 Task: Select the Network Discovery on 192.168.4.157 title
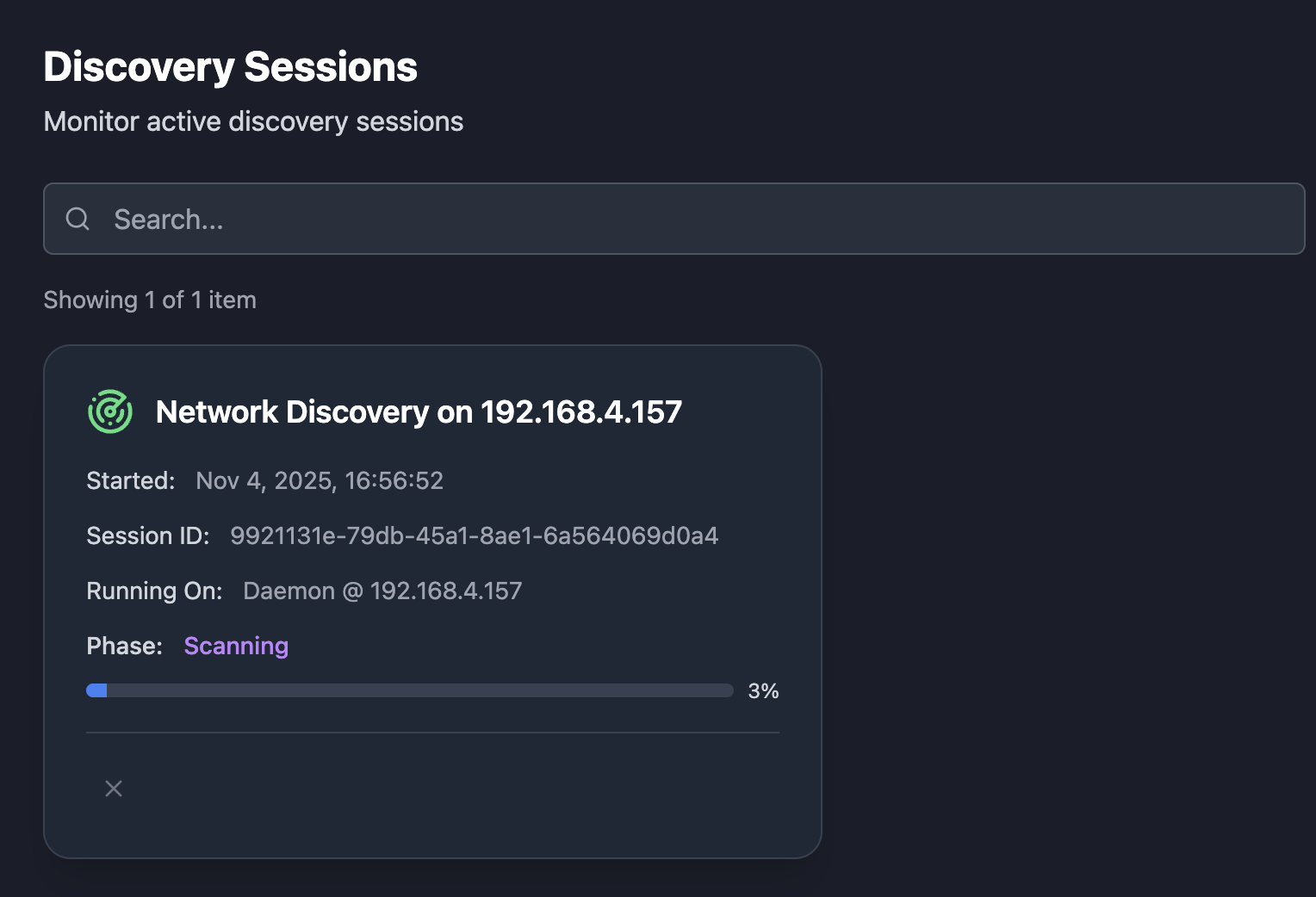coord(419,412)
